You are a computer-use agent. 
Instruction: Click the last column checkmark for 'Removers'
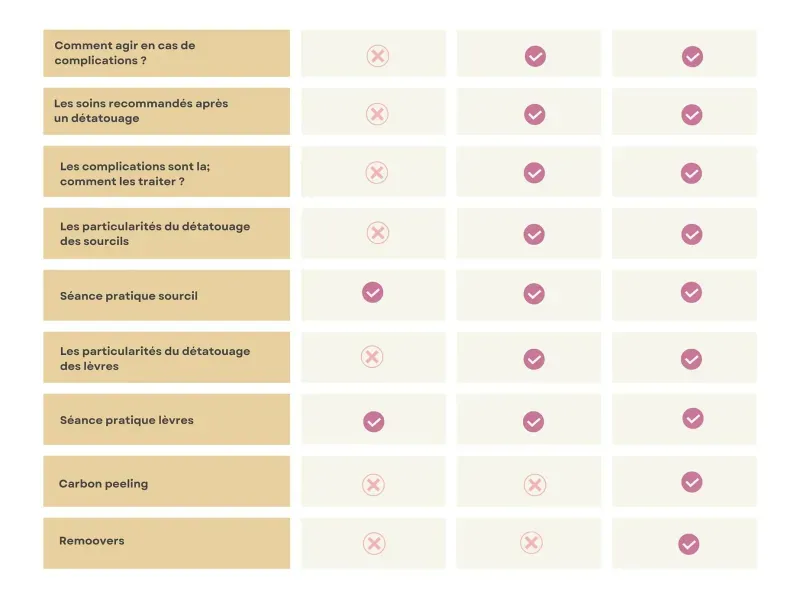[x=689, y=544]
